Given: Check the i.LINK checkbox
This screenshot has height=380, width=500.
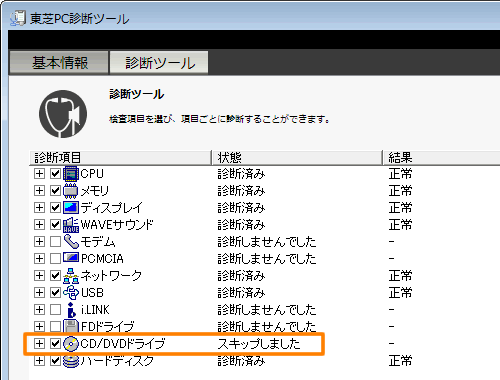Looking at the screenshot, I should pos(55,310).
